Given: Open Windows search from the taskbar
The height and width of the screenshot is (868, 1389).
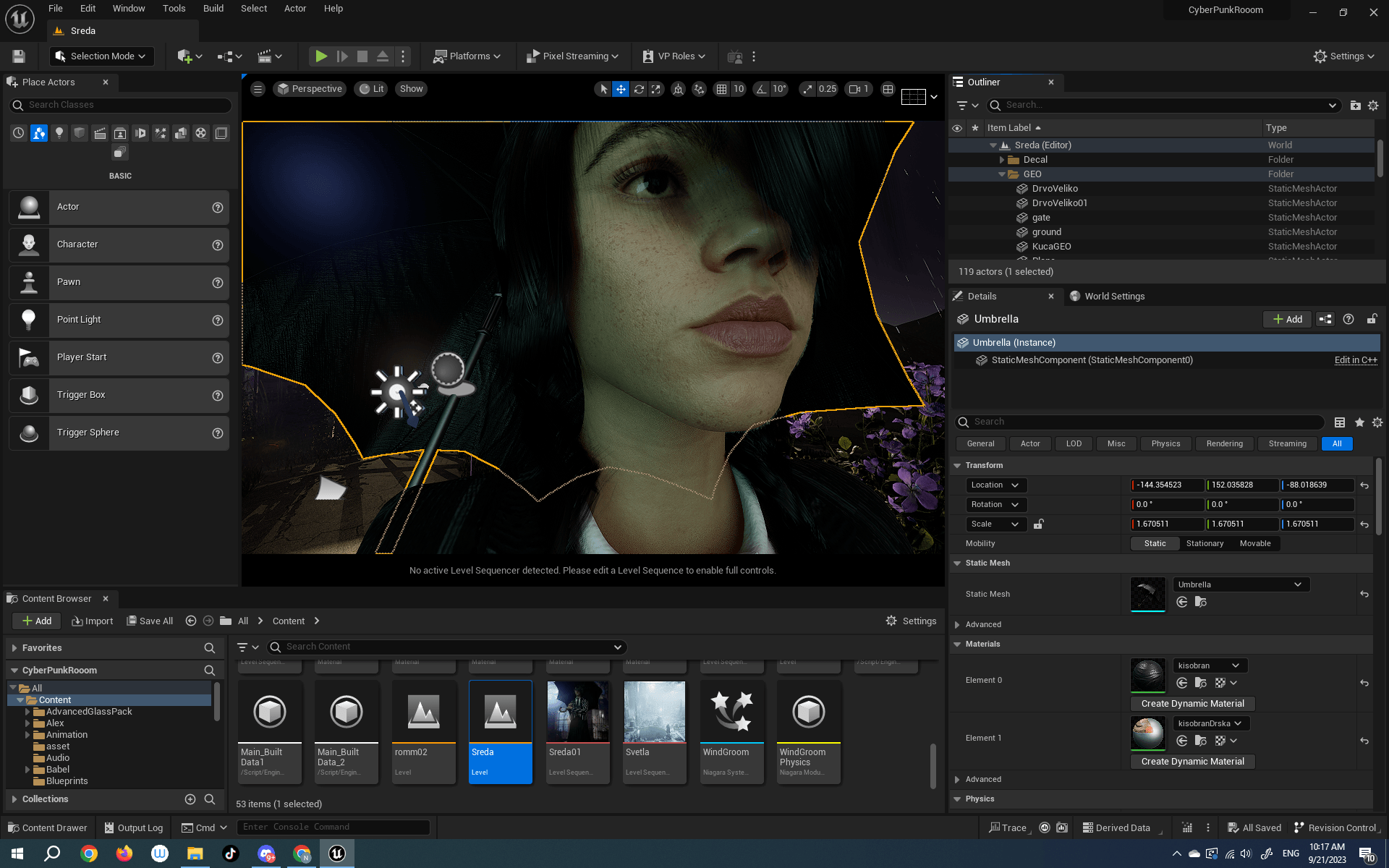Looking at the screenshot, I should click(52, 854).
